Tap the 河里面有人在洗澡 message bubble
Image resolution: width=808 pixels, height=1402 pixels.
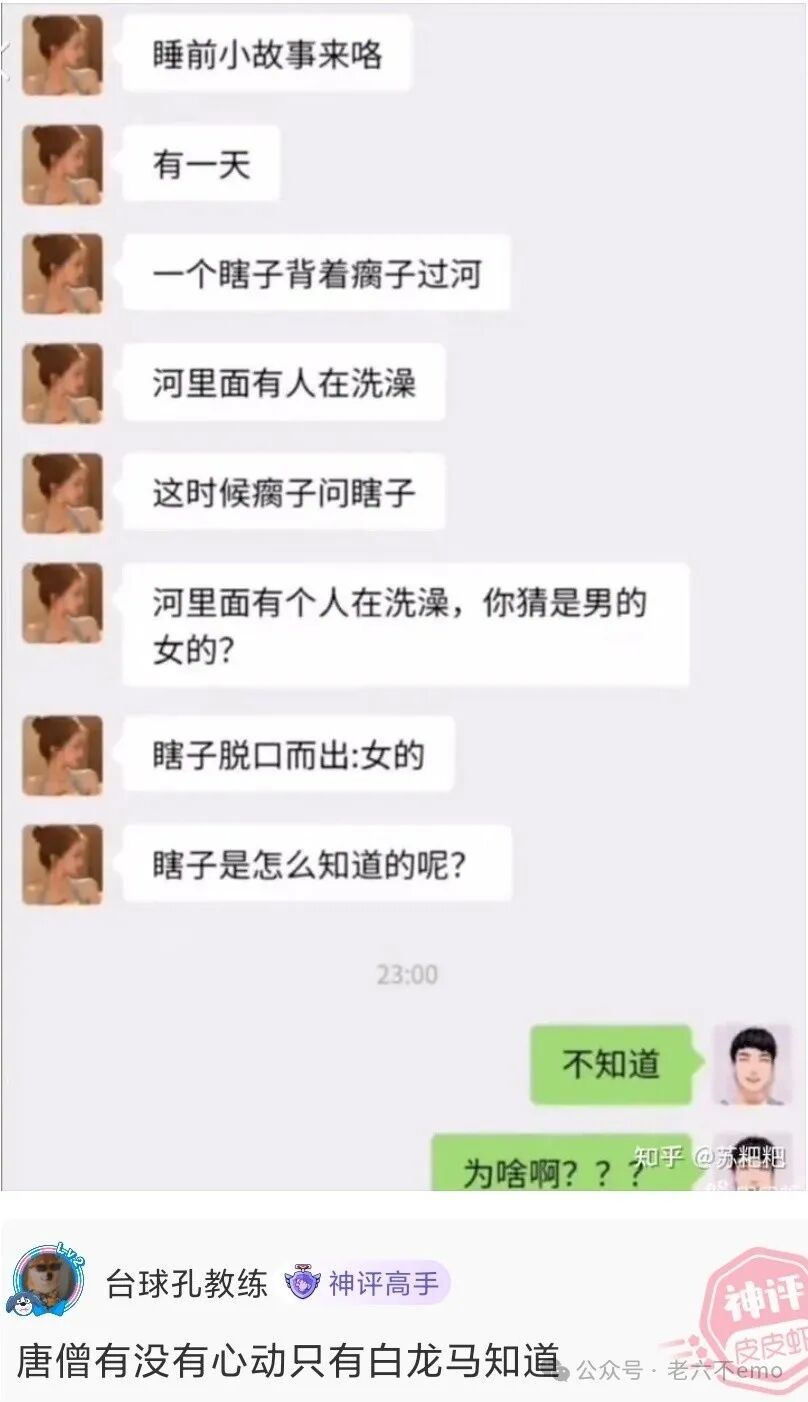(x=284, y=383)
